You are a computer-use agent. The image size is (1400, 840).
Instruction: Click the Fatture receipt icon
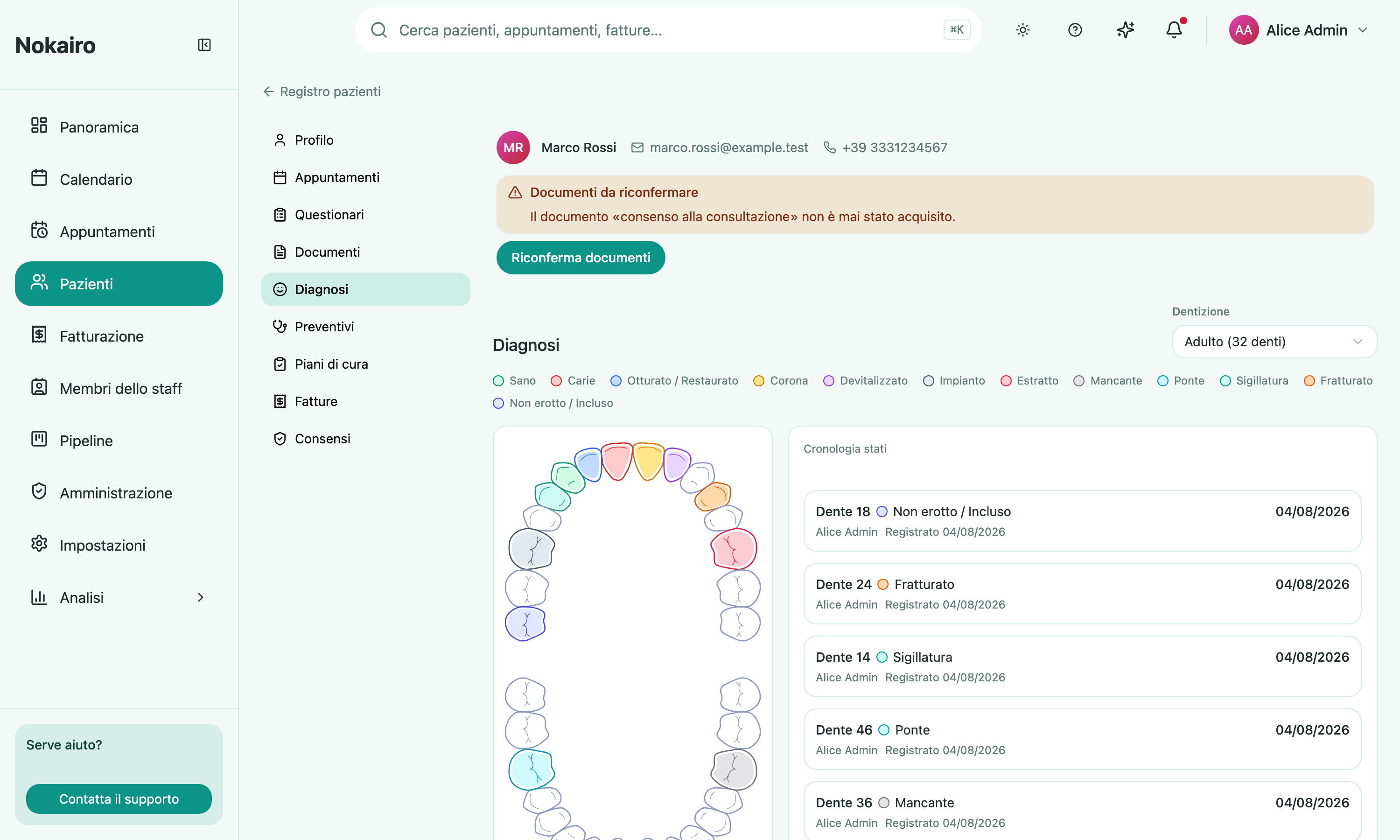point(280,401)
